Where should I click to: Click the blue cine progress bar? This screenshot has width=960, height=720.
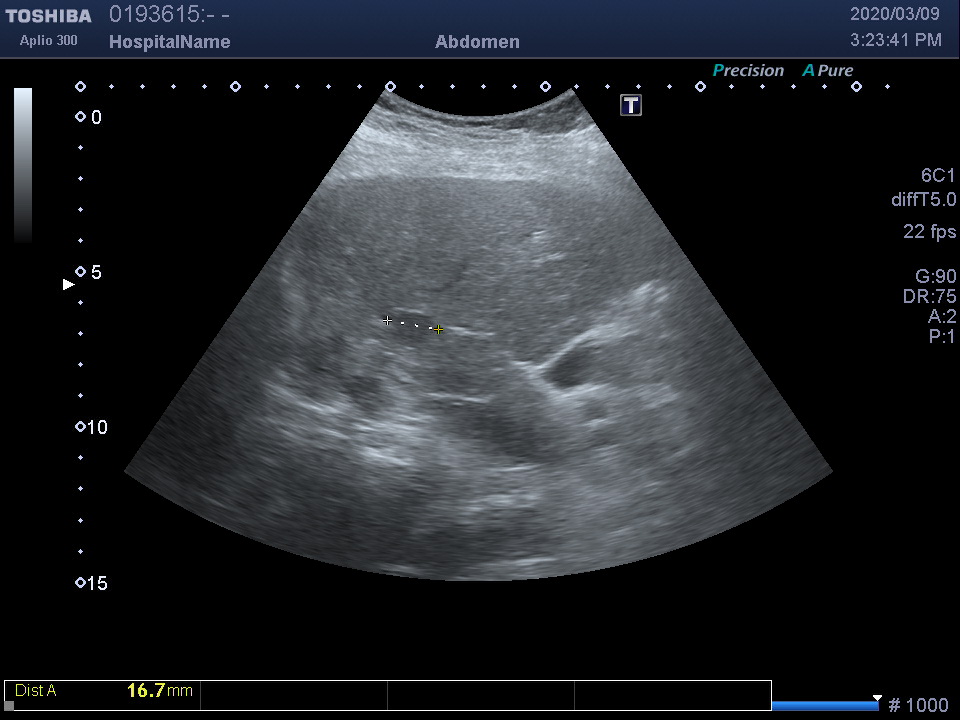[x=824, y=705]
